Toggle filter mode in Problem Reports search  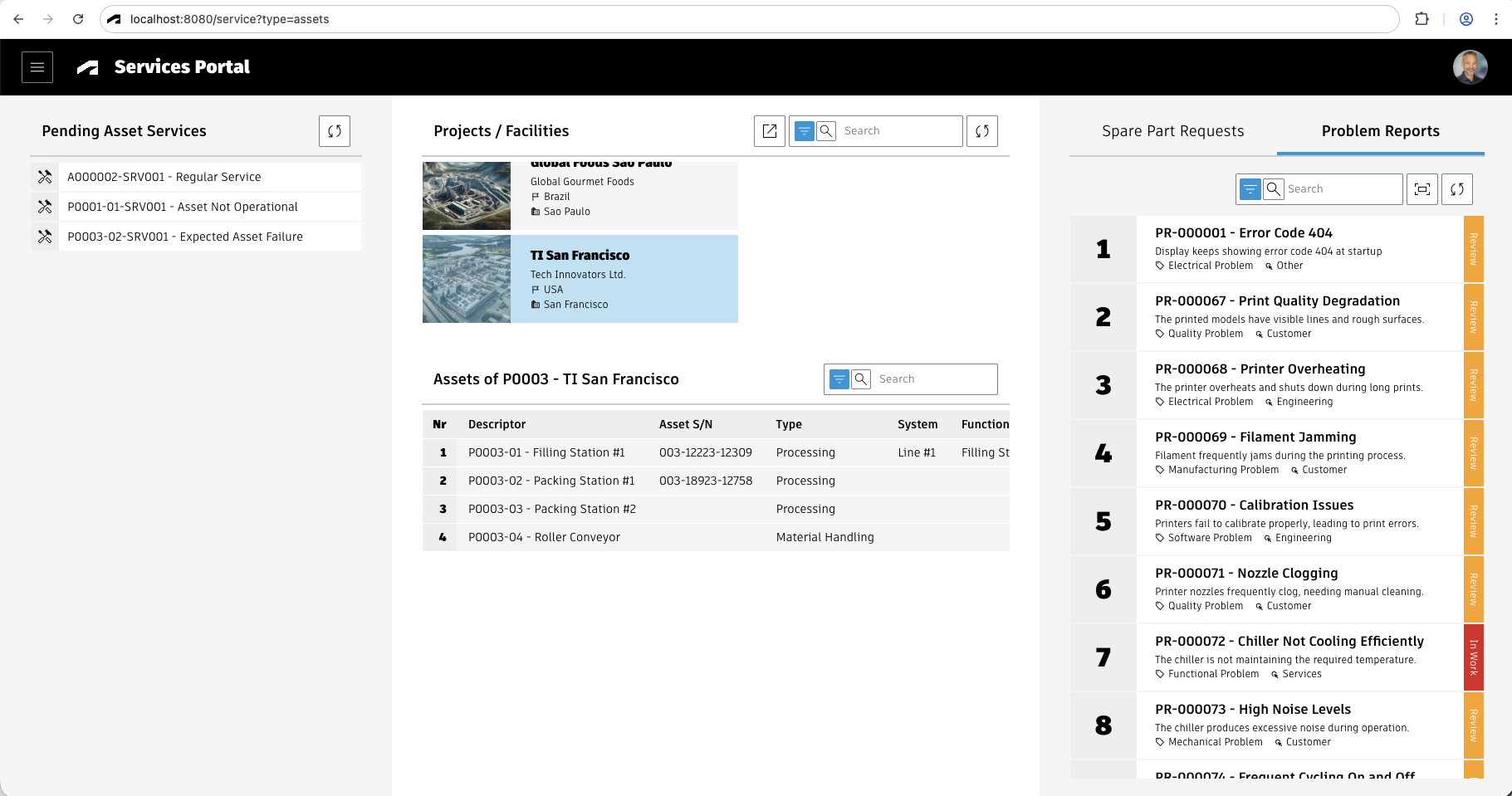1250,189
